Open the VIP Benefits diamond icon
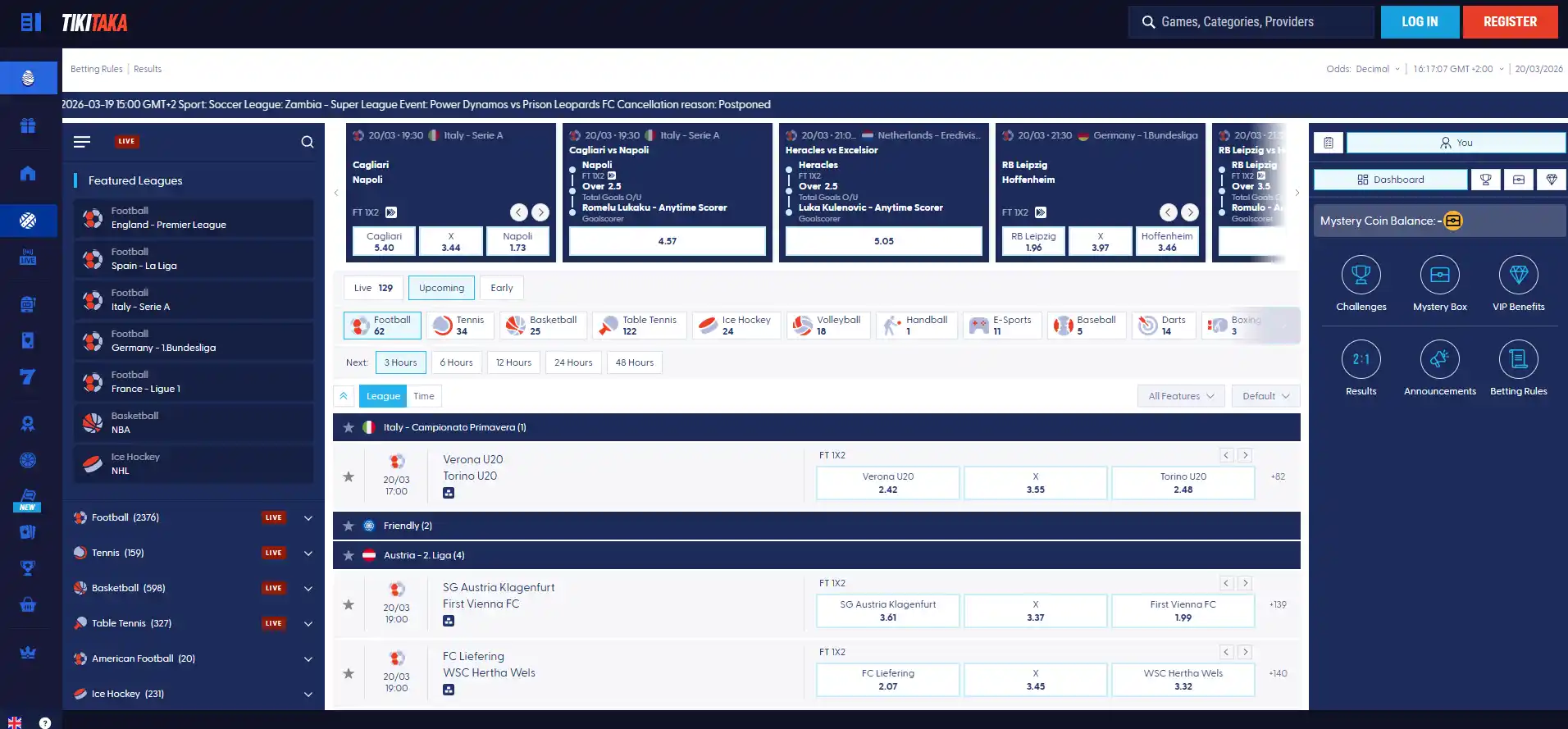Screen dimensions: 1568x729 (1518, 275)
